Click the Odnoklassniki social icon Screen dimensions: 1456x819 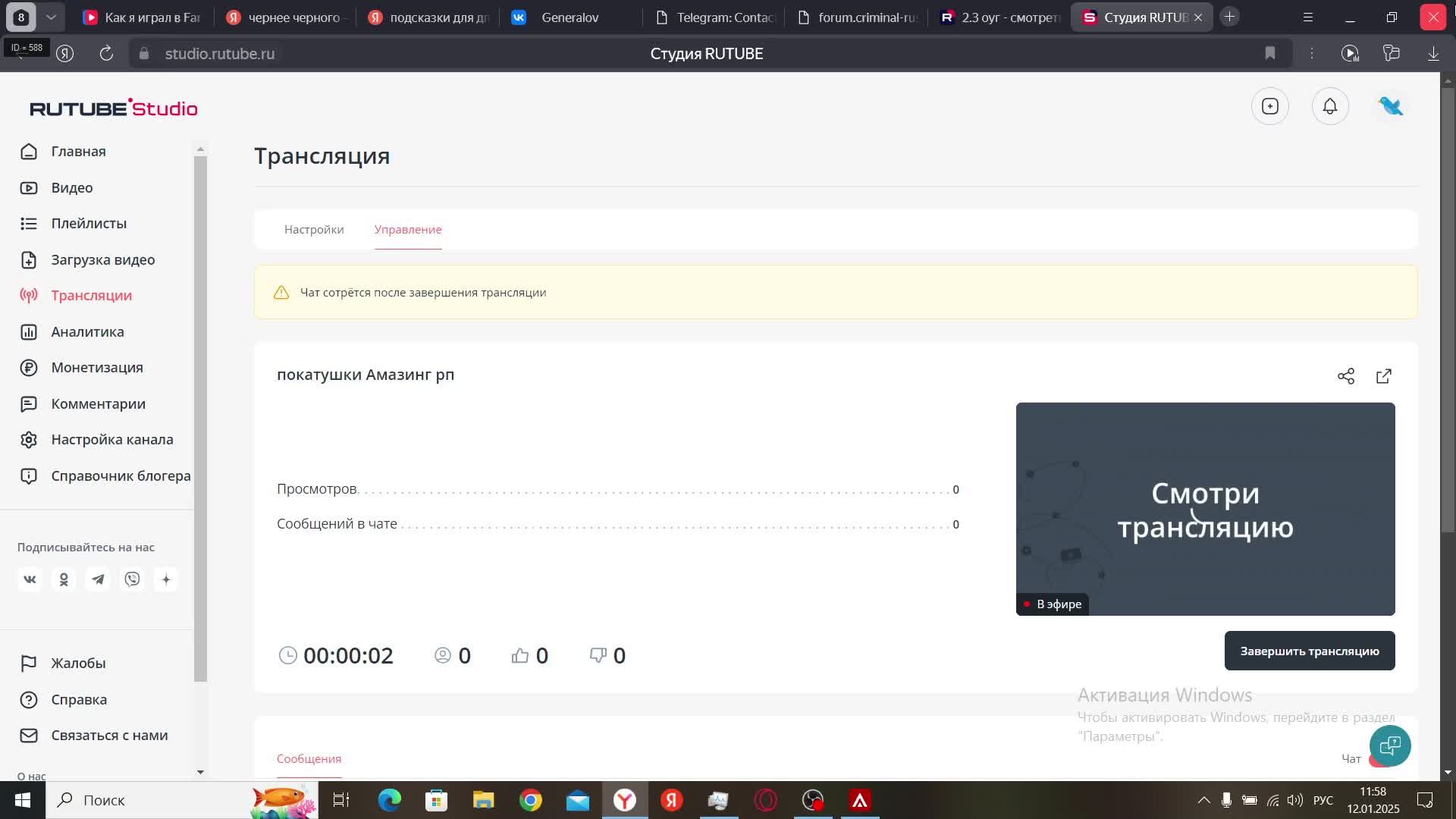point(64,579)
